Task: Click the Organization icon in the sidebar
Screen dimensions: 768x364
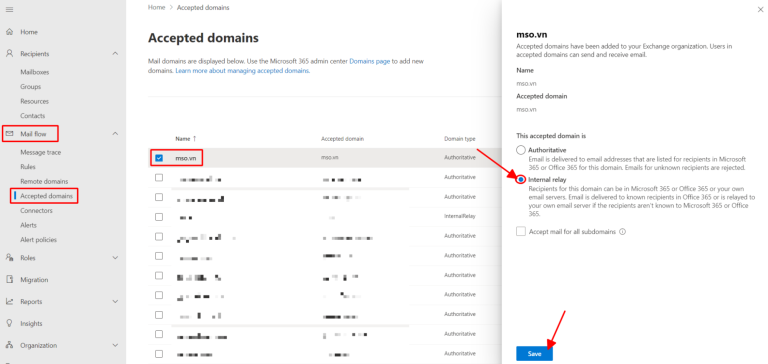Action: tap(9, 345)
